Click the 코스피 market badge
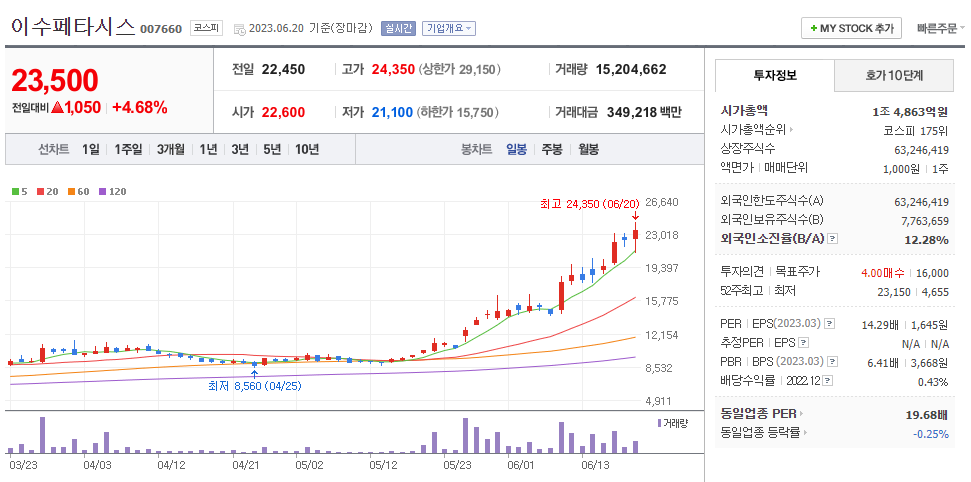 (x=206, y=28)
